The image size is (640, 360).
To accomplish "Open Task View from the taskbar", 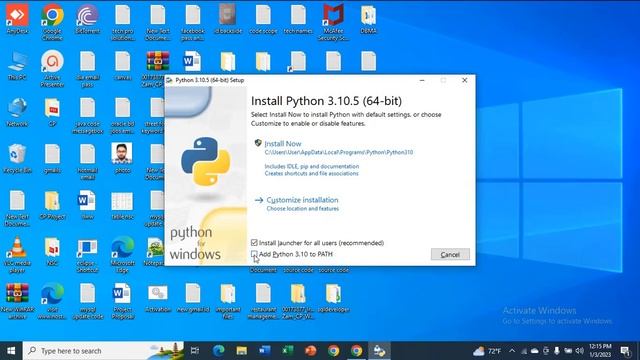I will [195, 351].
